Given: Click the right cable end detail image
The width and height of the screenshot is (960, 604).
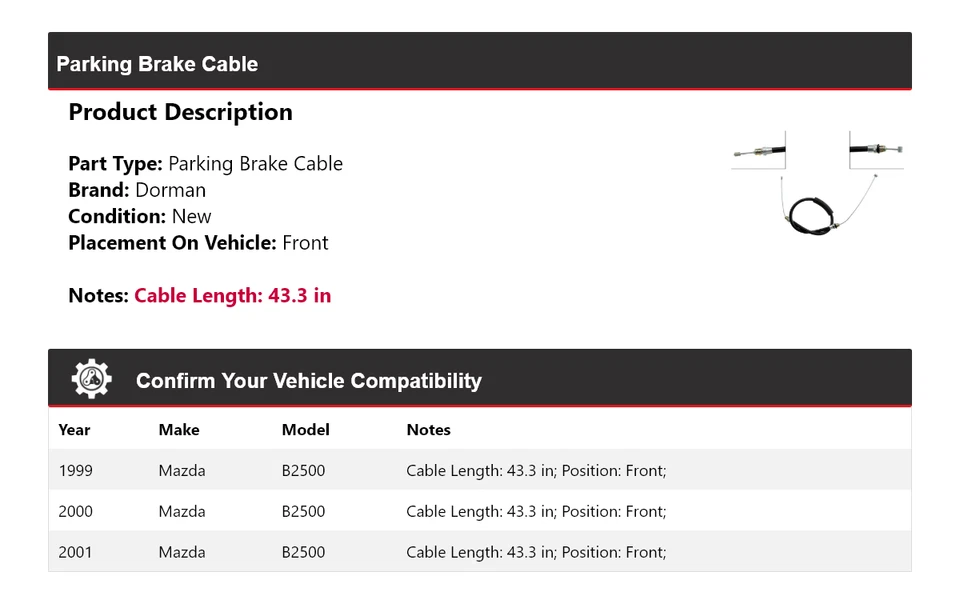Looking at the screenshot, I should [876, 151].
